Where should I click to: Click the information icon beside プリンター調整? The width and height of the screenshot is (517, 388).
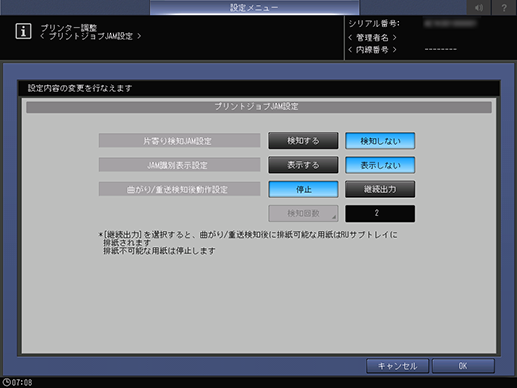point(23,31)
